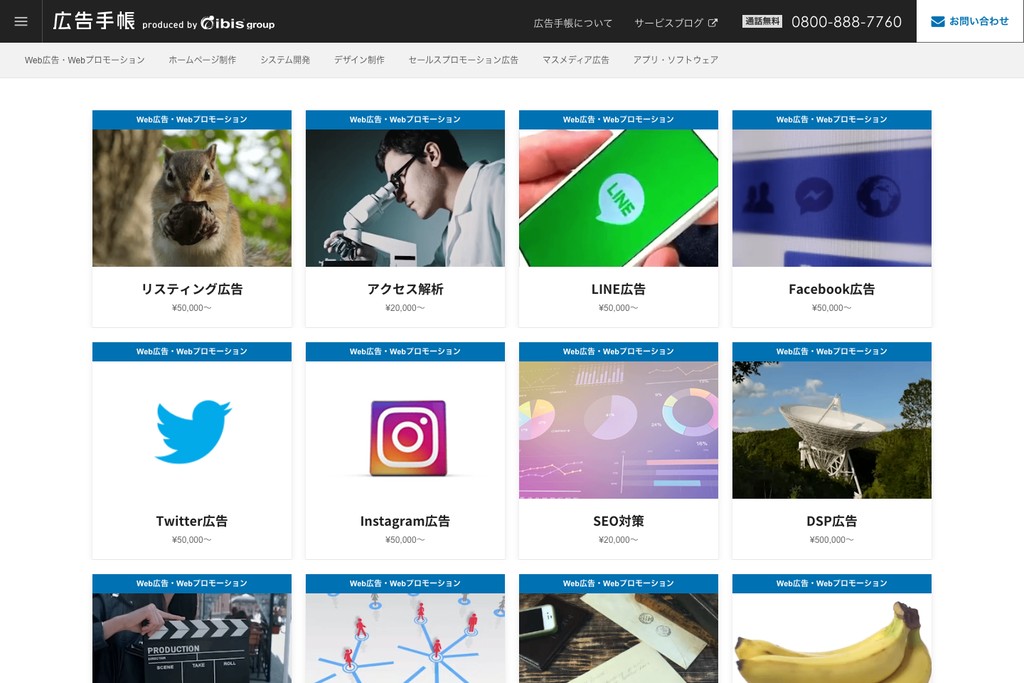
Task: Select マスメディア広告 menu item
Action: tap(576, 60)
